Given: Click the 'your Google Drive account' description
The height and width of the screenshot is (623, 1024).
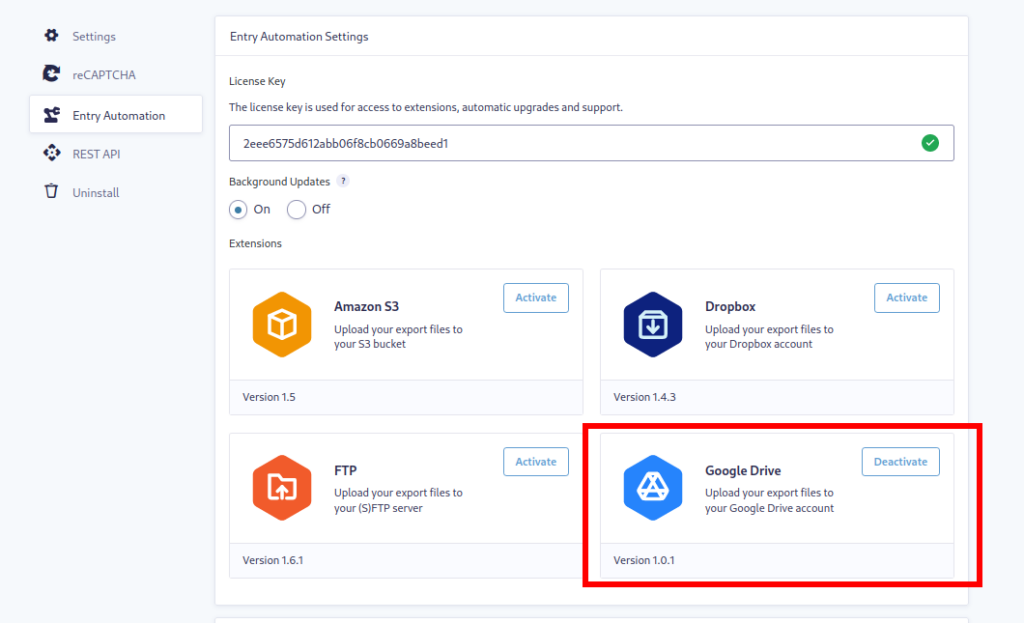Looking at the screenshot, I should click(x=769, y=508).
